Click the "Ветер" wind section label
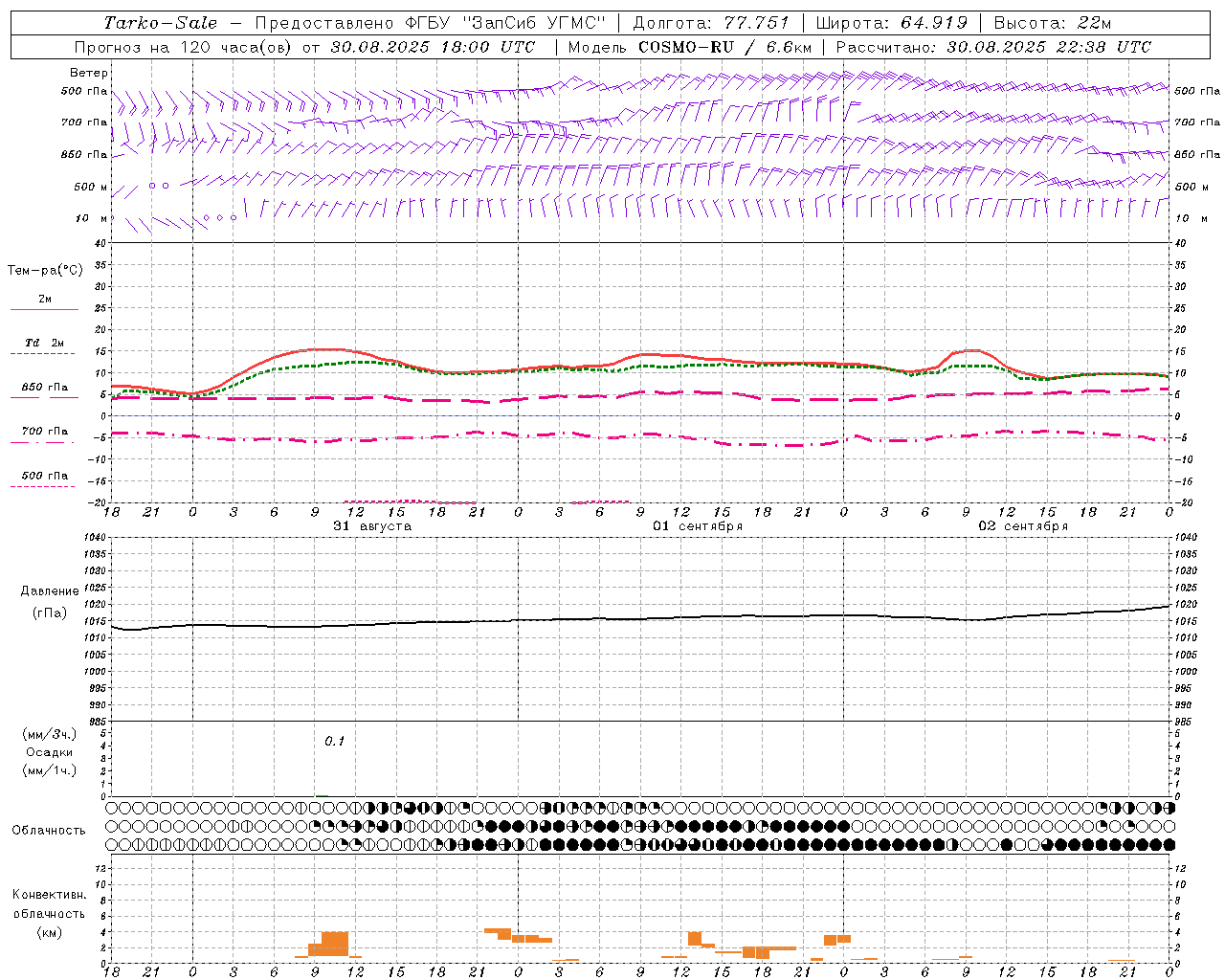1225x980 pixels. click(89, 73)
